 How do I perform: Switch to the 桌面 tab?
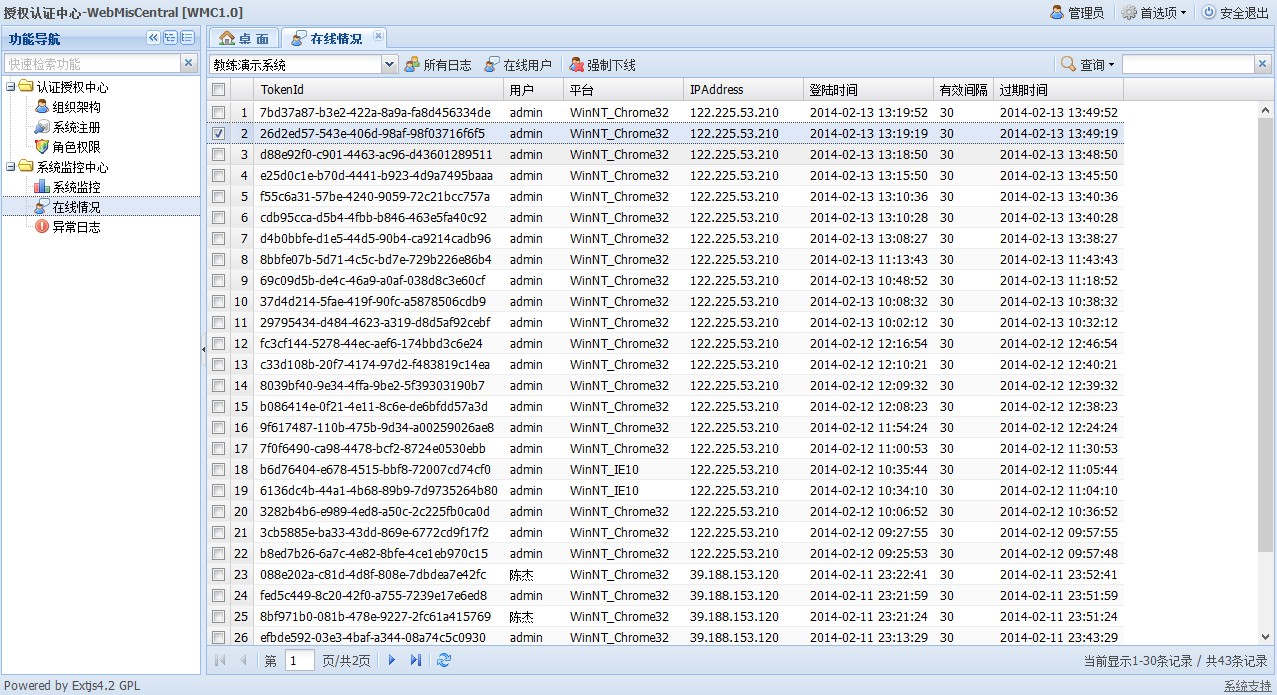[x=244, y=38]
